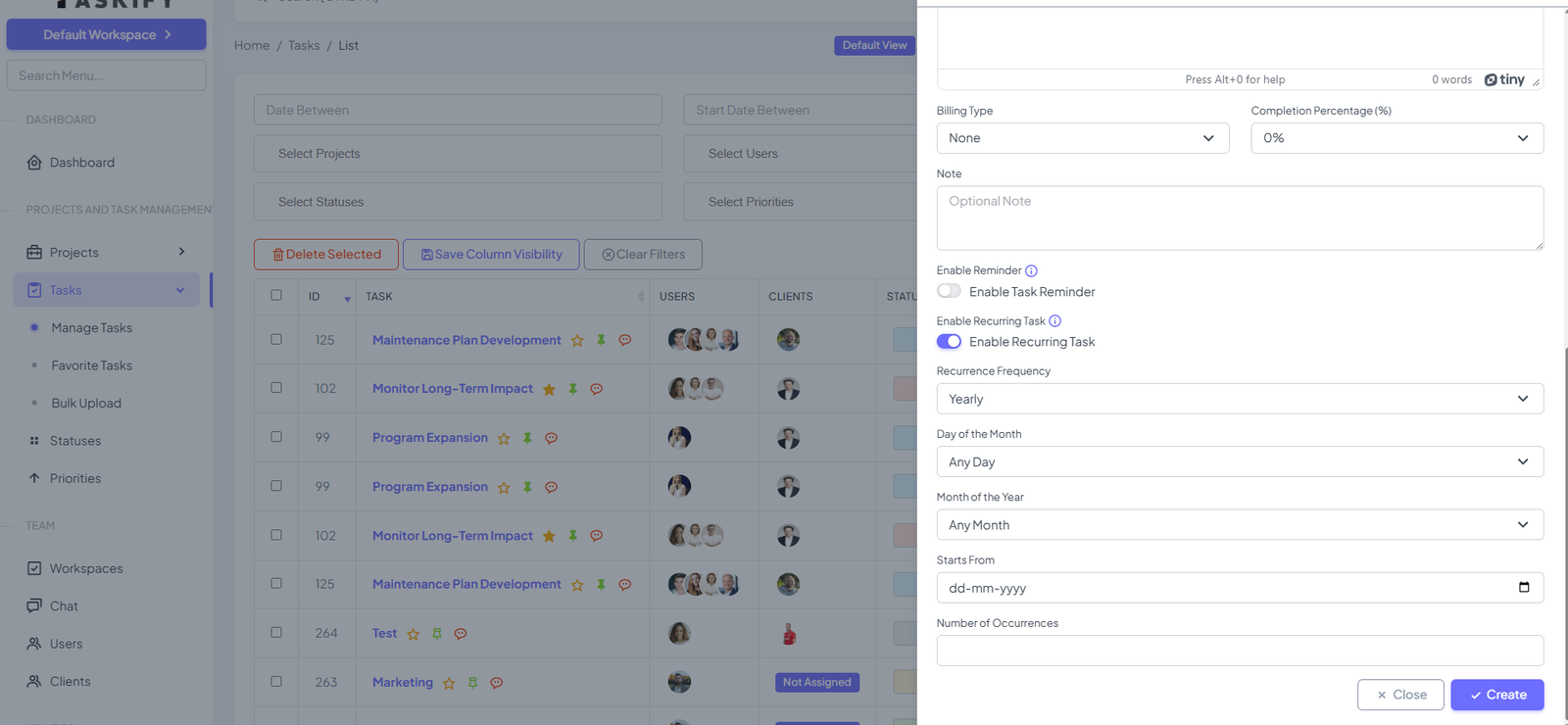
Task: Expand the Billing Type dropdown
Action: tap(1082, 138)
